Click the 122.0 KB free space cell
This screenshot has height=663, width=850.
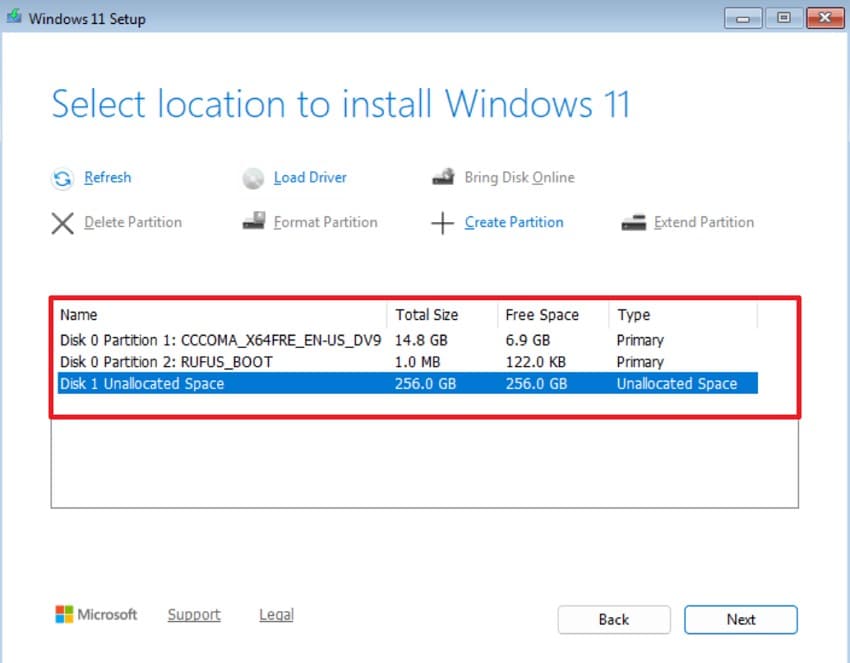536,362
